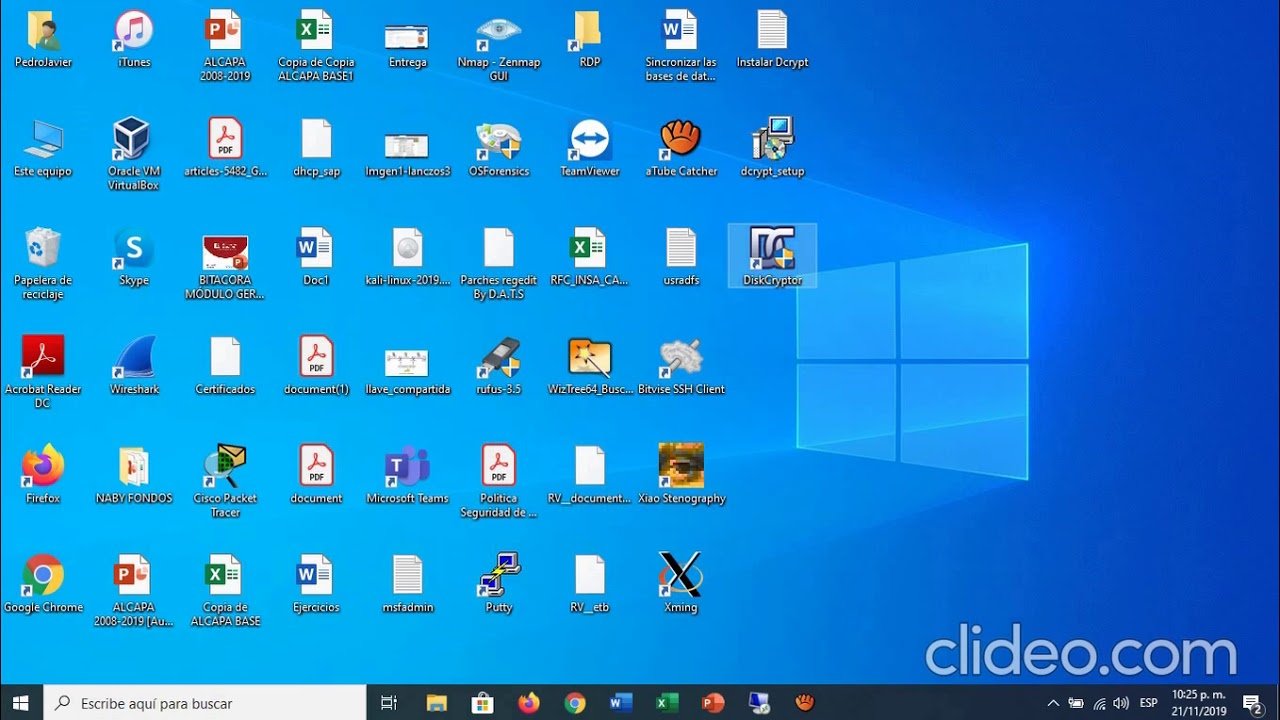Select the NABY FONDOS folder
This screenshot has width=1280, height=720.
click(134, 475)
